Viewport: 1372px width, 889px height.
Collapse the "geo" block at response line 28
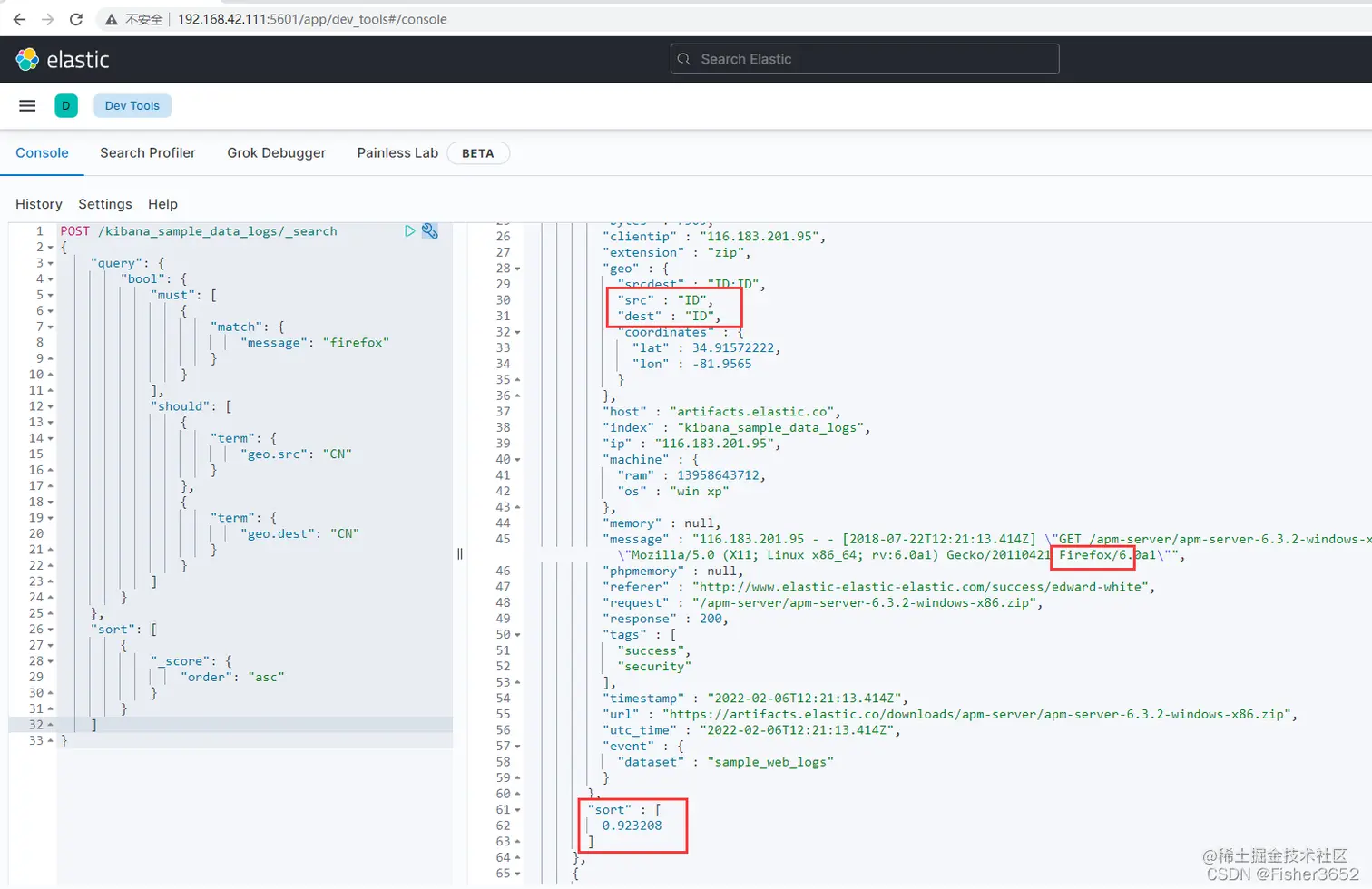pos(517,269)
